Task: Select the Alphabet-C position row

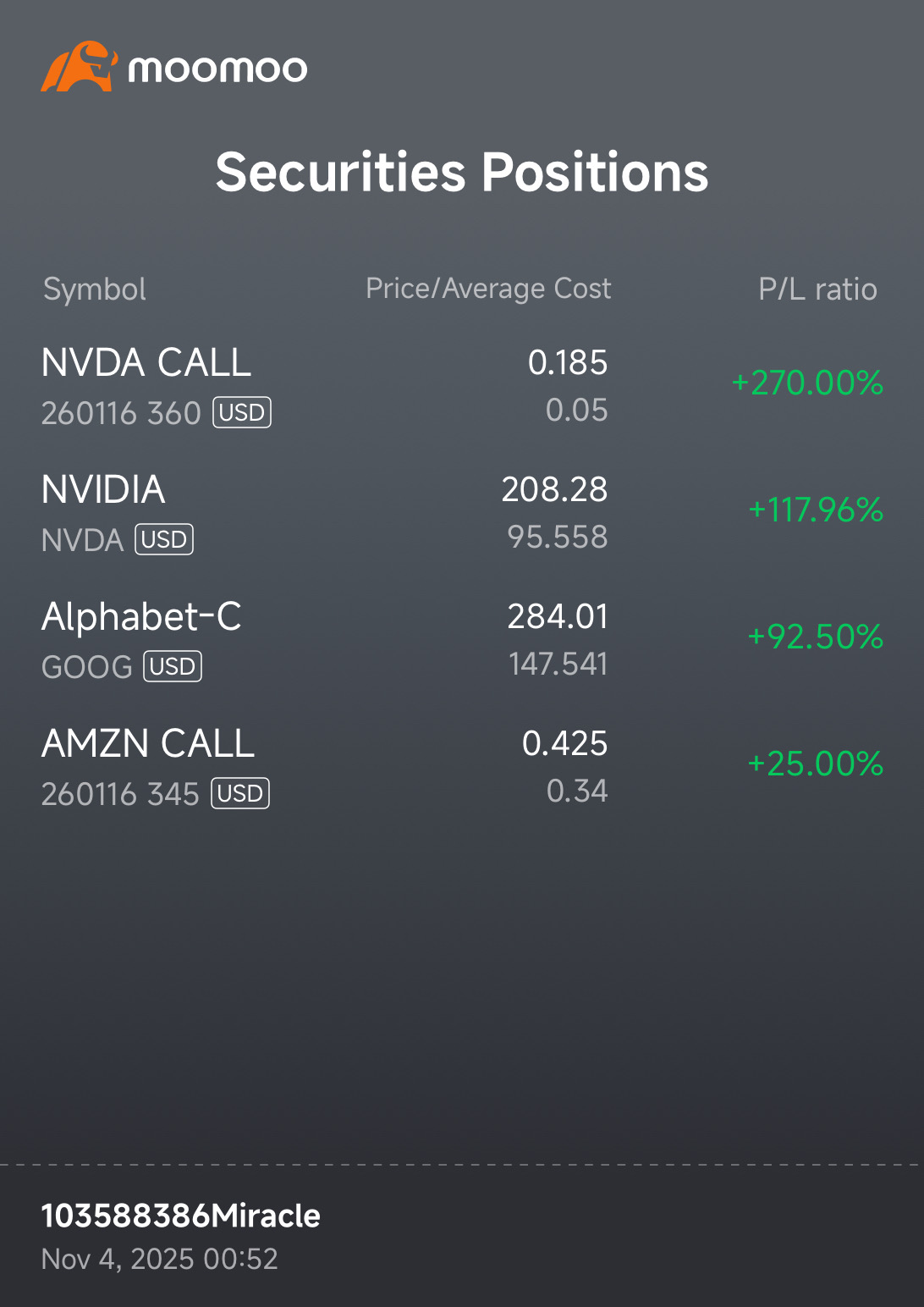Action: (x=141, y=617)
